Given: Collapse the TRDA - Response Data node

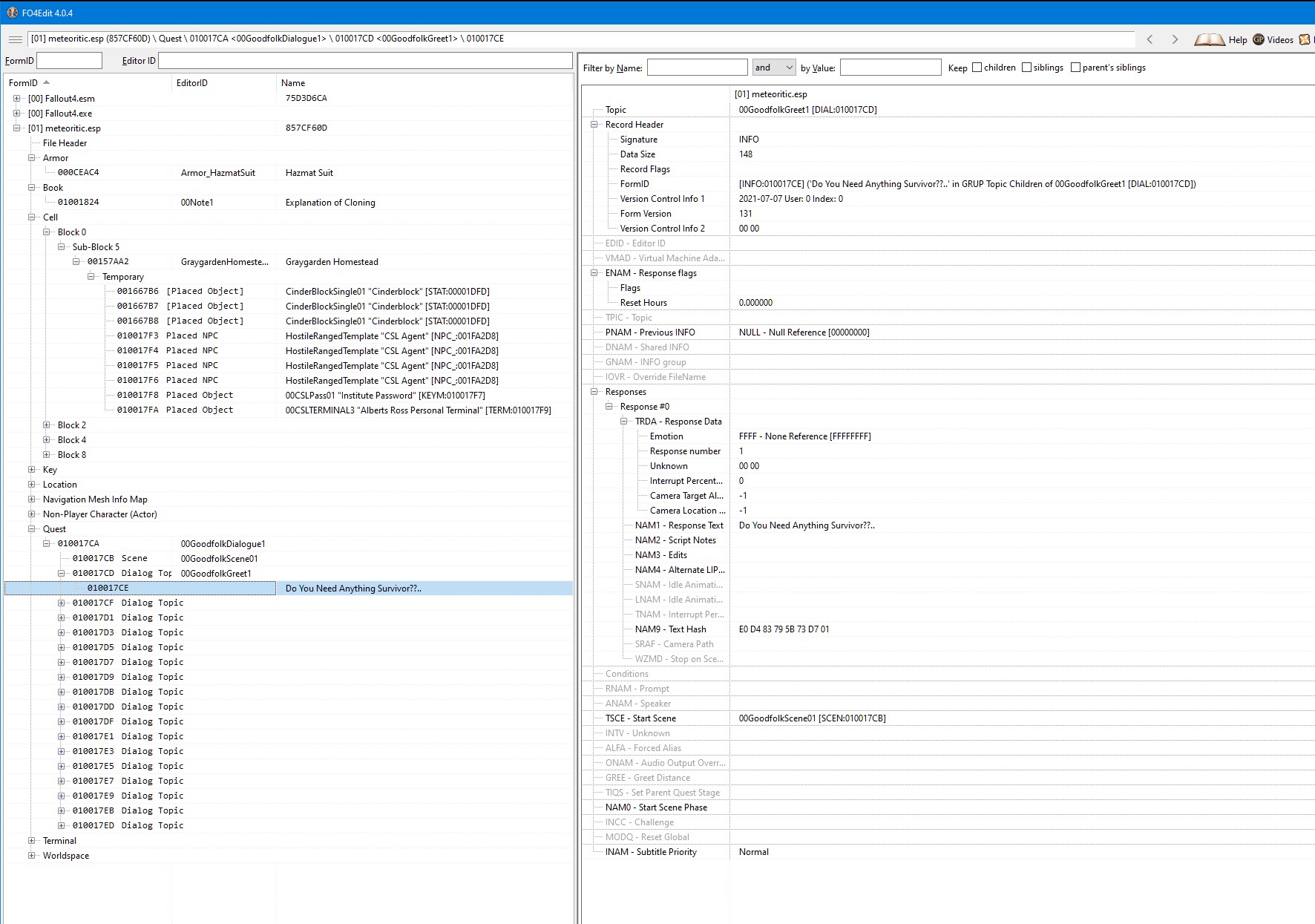Looking at the screenshot, I should click(x=624, y=421).
